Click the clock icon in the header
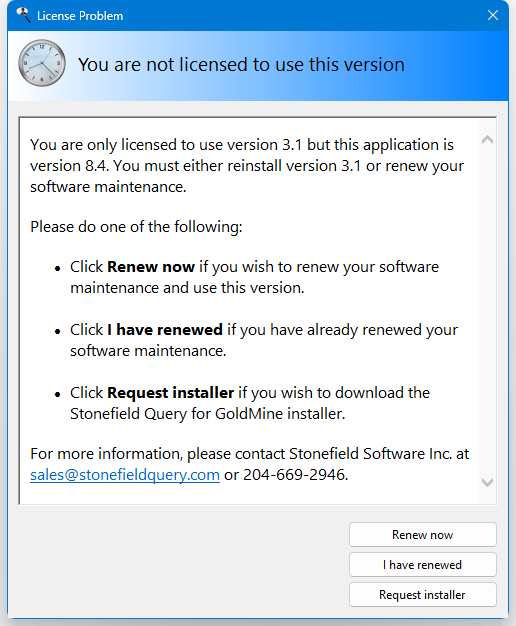516x626 pixels. (42, 63)
